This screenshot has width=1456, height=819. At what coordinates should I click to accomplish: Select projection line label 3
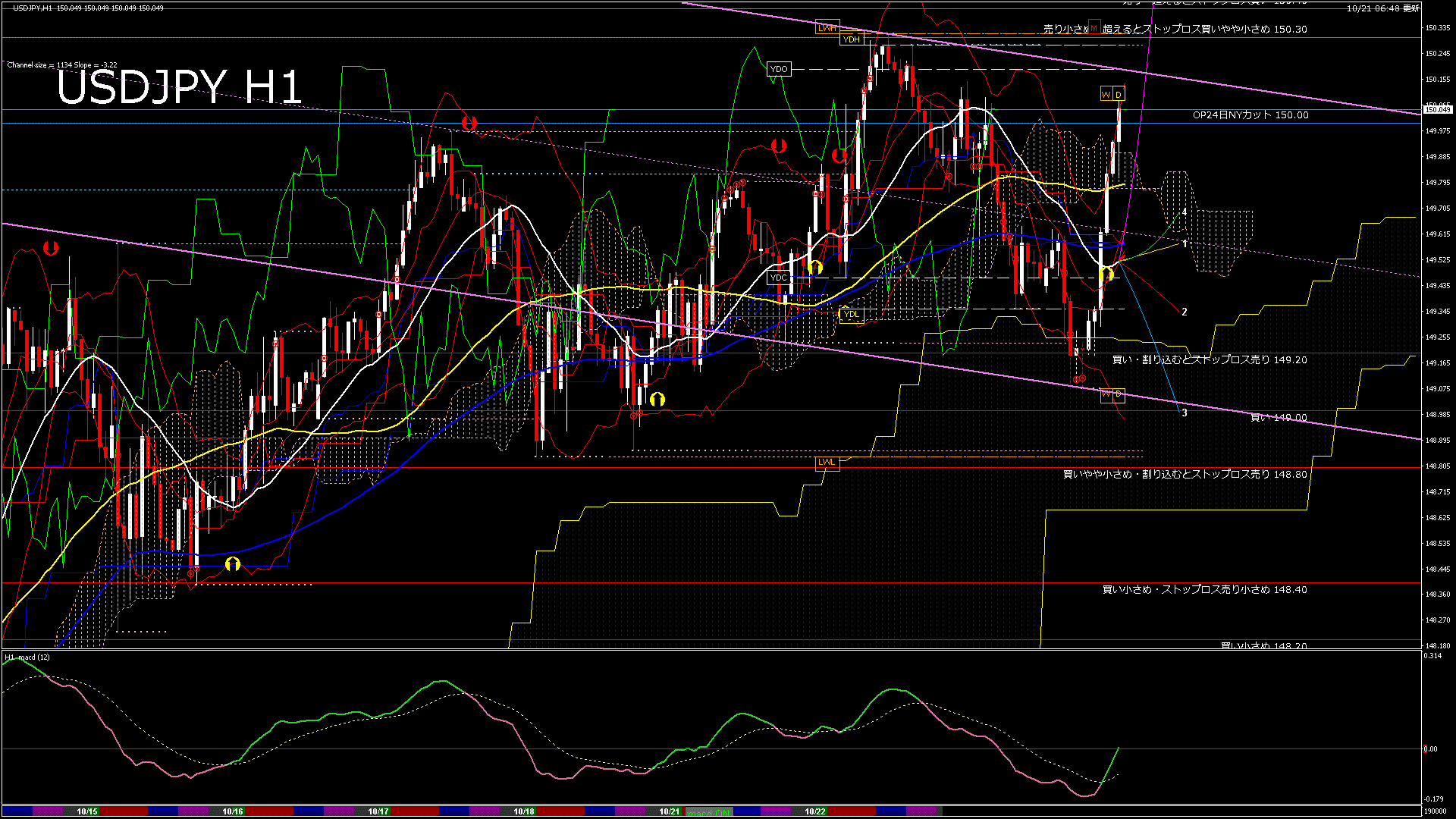1185,413
